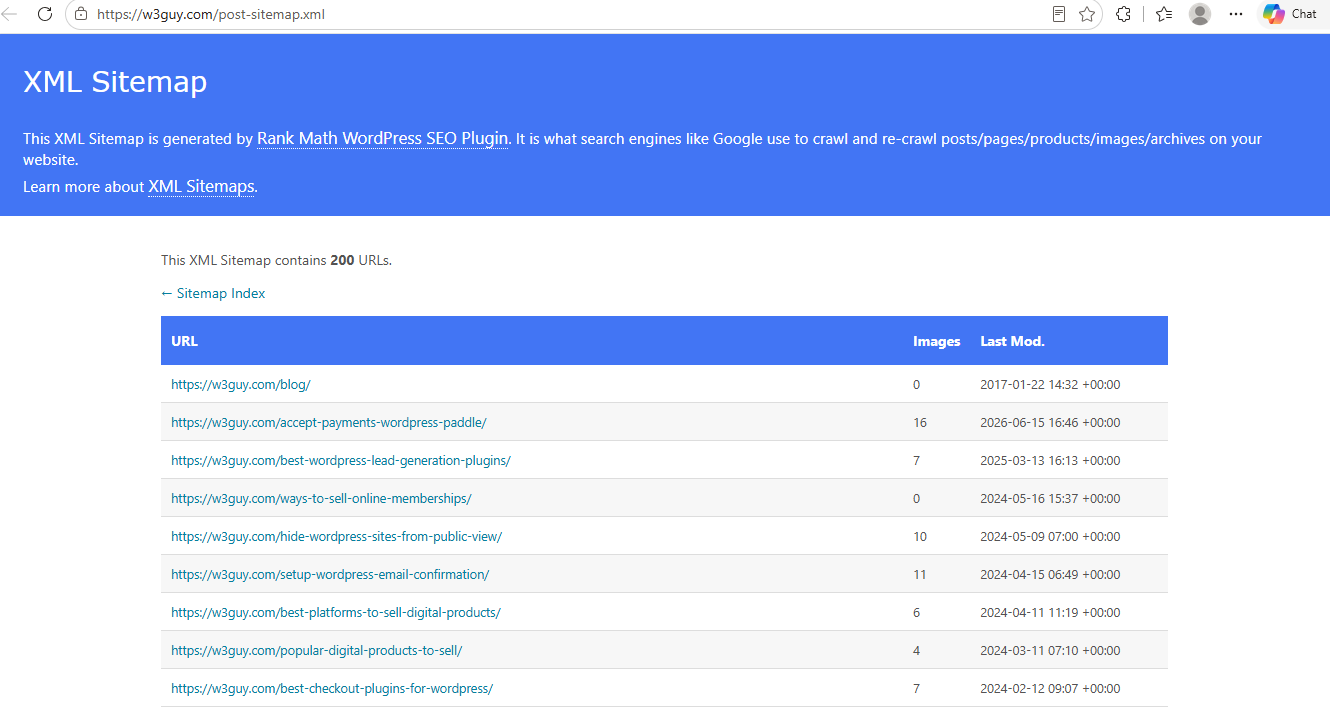Click the browser back arrow

click(9, 14)
